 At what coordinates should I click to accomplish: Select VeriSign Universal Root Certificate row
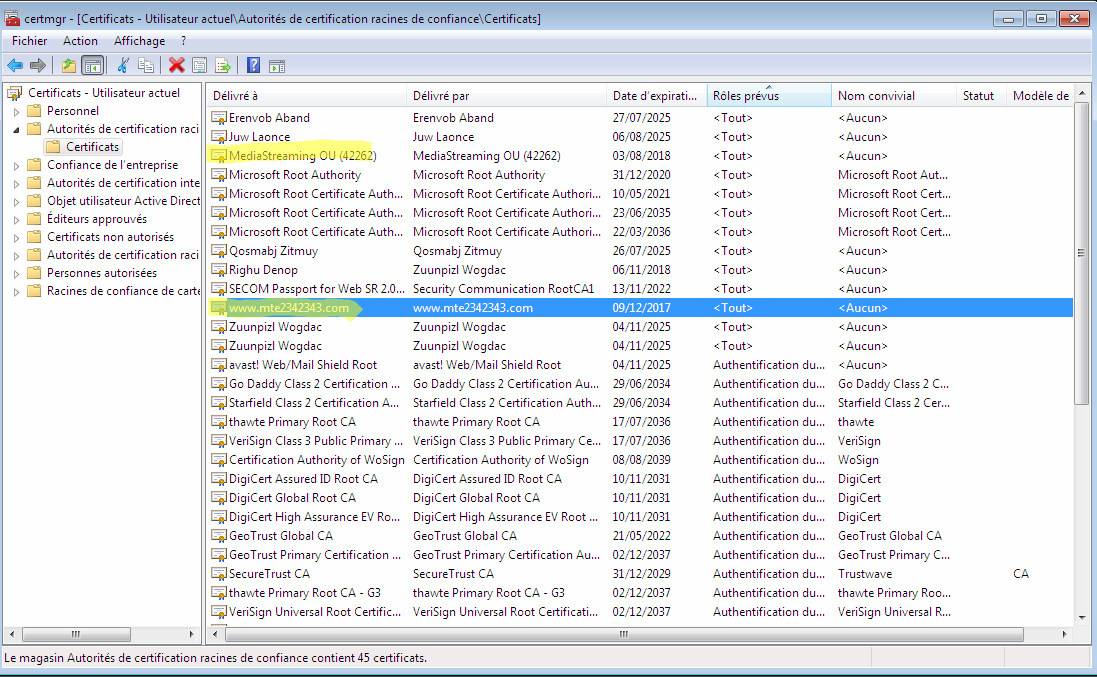click(640, 612)
